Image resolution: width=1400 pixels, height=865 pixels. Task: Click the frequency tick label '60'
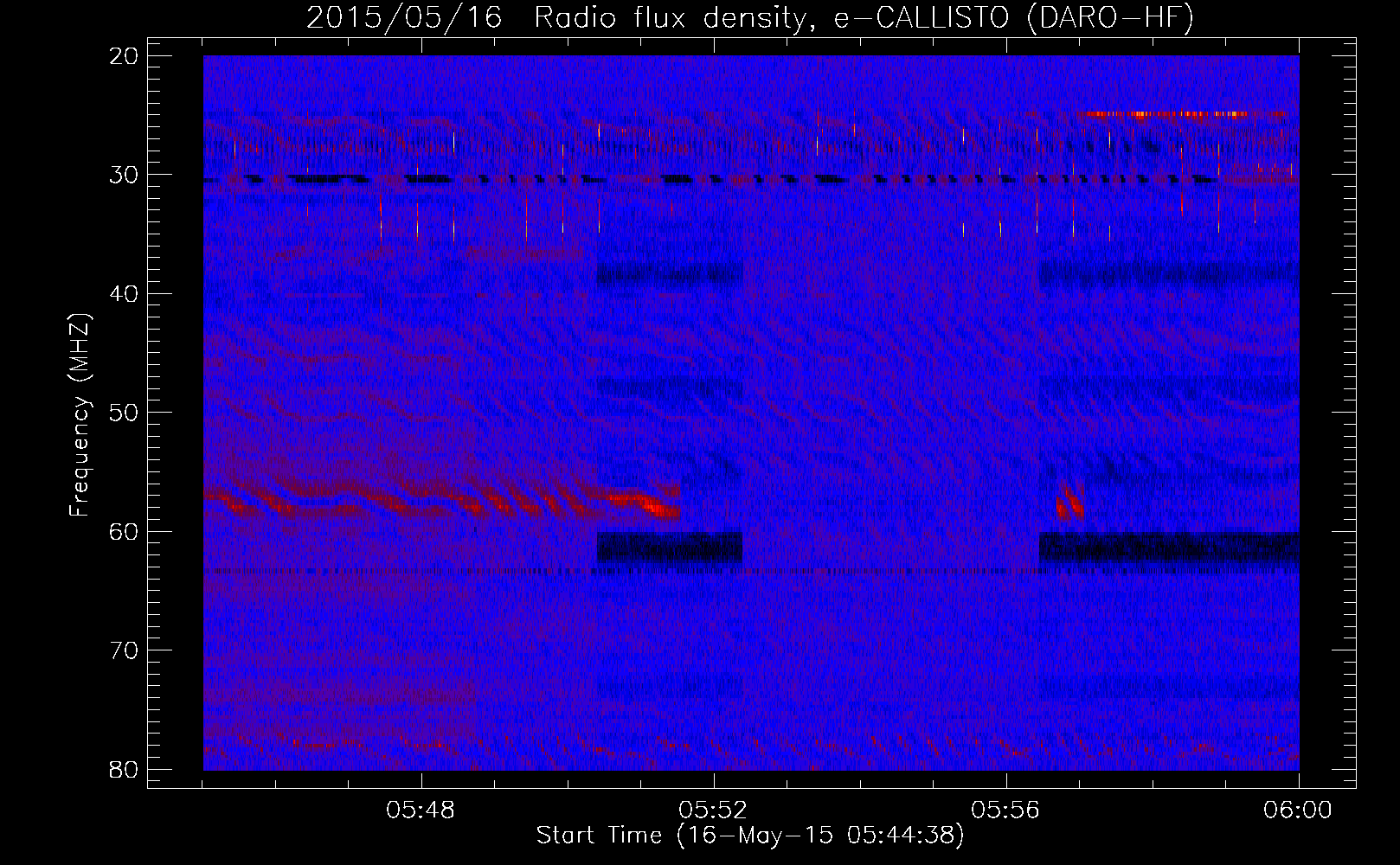point(125,532)
